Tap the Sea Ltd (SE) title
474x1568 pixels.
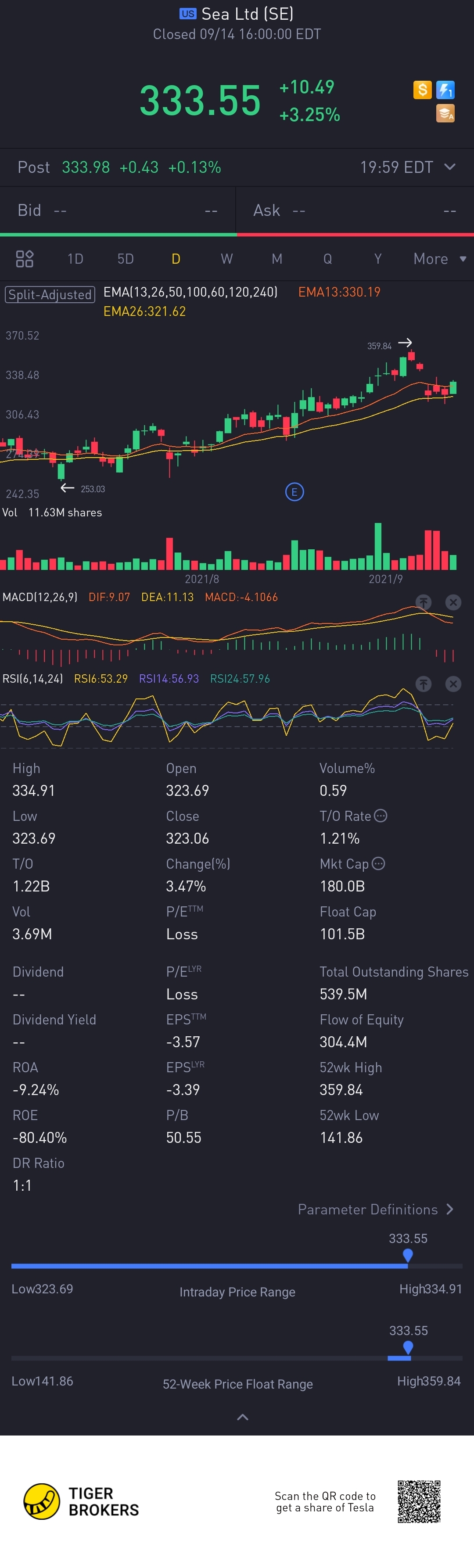click(x=248, y=14)
